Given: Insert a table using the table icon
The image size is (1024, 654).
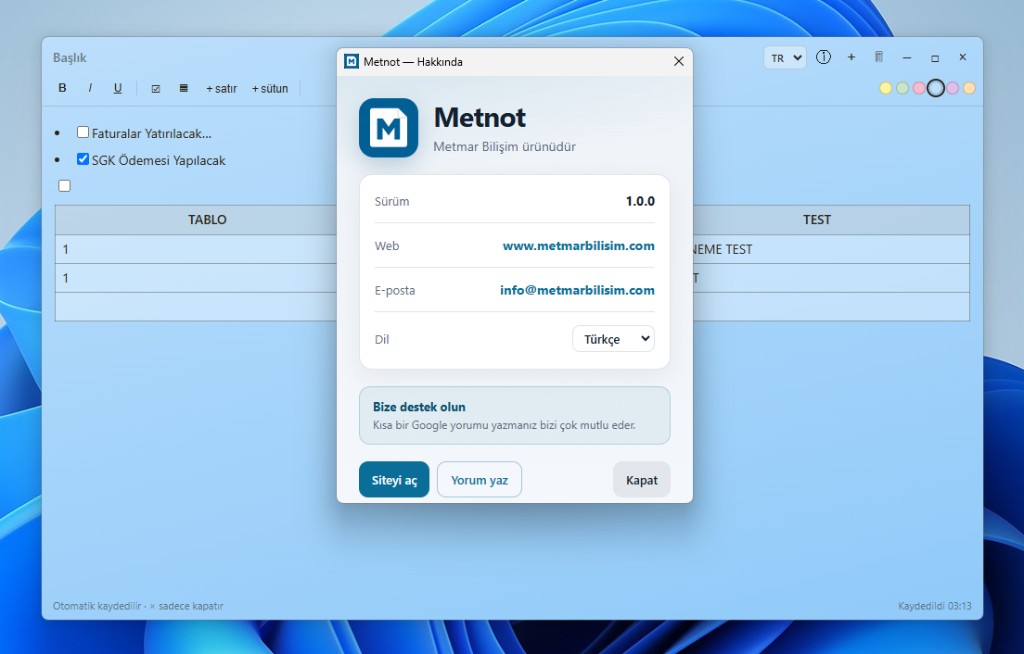Looking at the screenshot, I should click(x=184, y=88).
